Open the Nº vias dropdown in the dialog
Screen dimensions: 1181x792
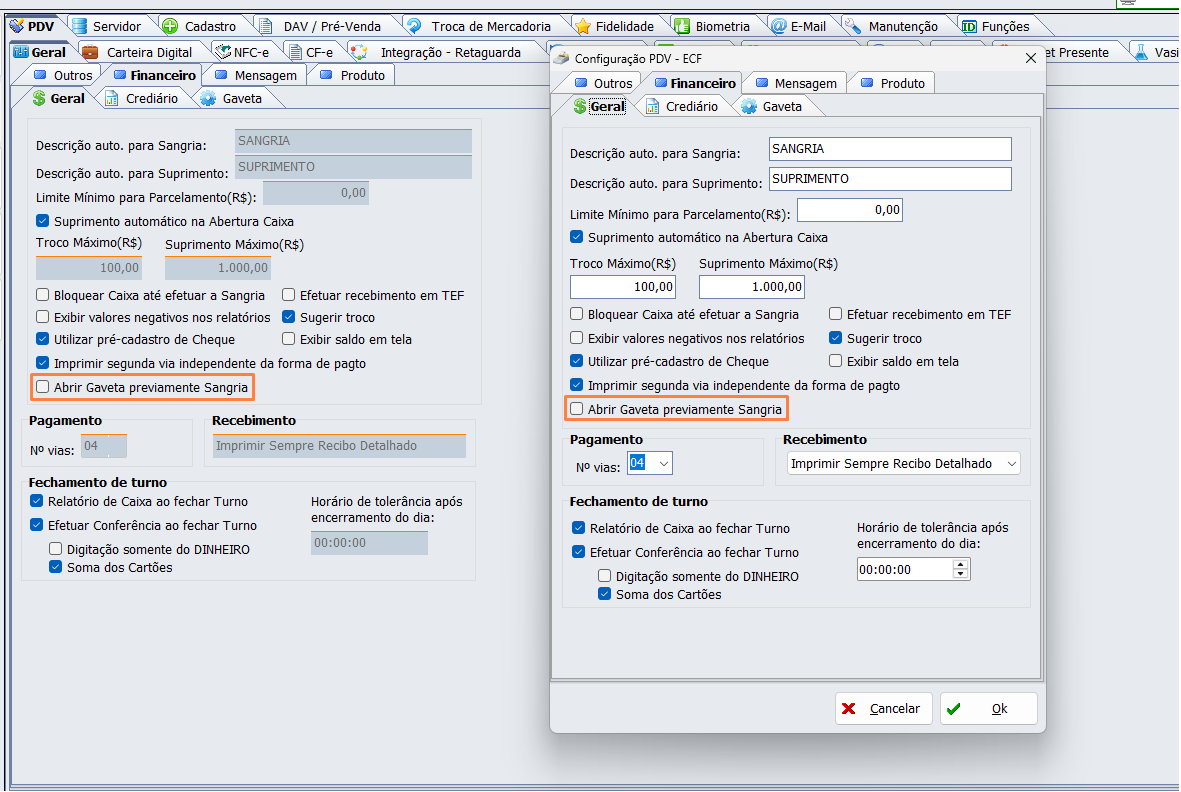[662, 463]
